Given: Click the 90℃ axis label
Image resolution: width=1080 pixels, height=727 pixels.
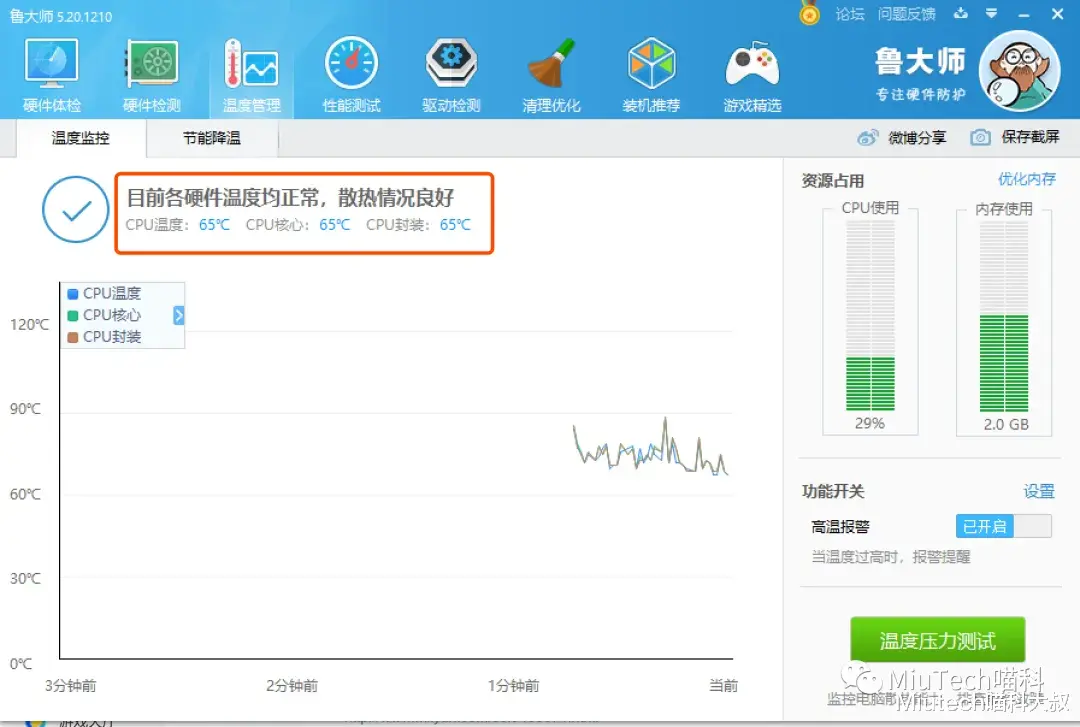Looking at the screenshot, I should point(25,409).
